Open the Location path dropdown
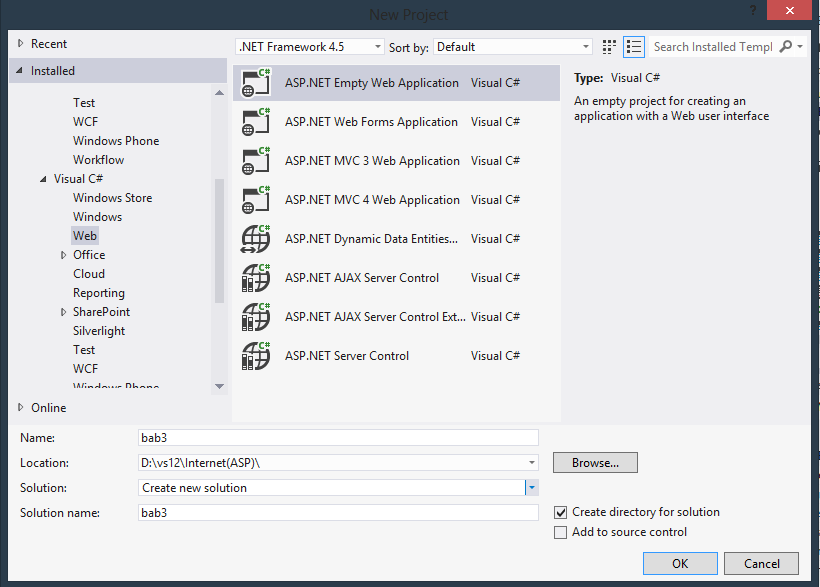Image resolution: width=820 pixels, height=587 pixels. click(531, 462)
